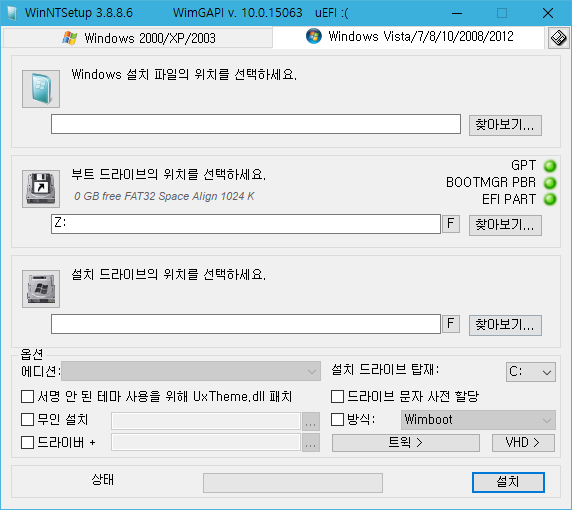The width and height of the screenshot is (572, 510).
Task: Enable 무인 설치 unattended checkbox
Action: 28,420
